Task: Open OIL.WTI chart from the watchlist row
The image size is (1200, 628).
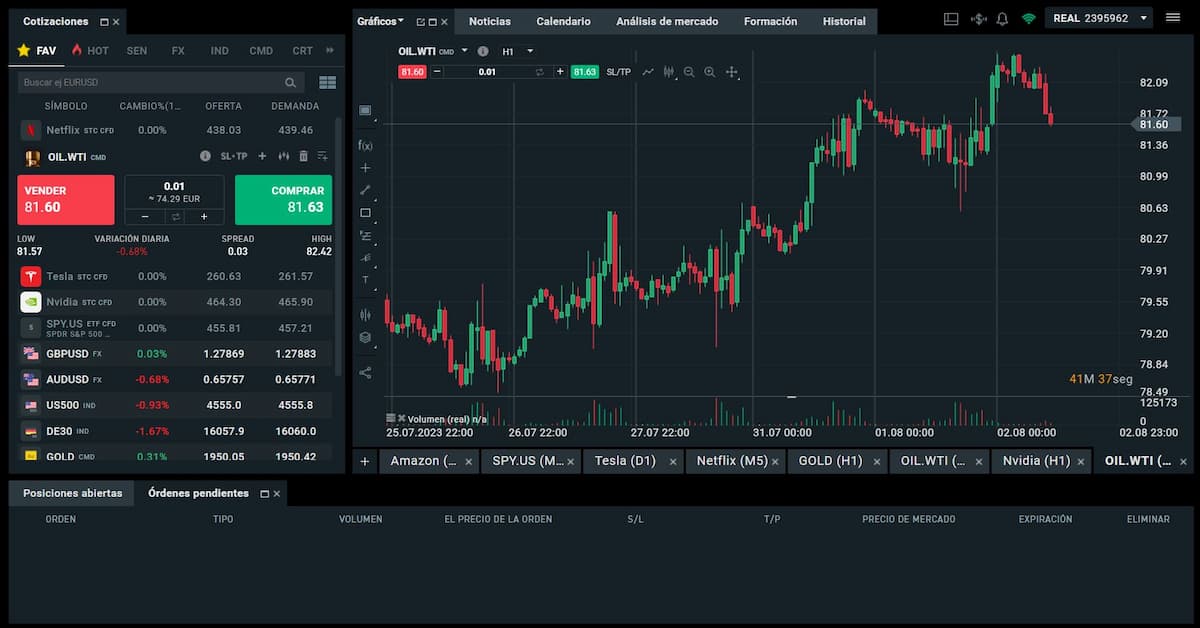Action: click(x=284, y=156)
